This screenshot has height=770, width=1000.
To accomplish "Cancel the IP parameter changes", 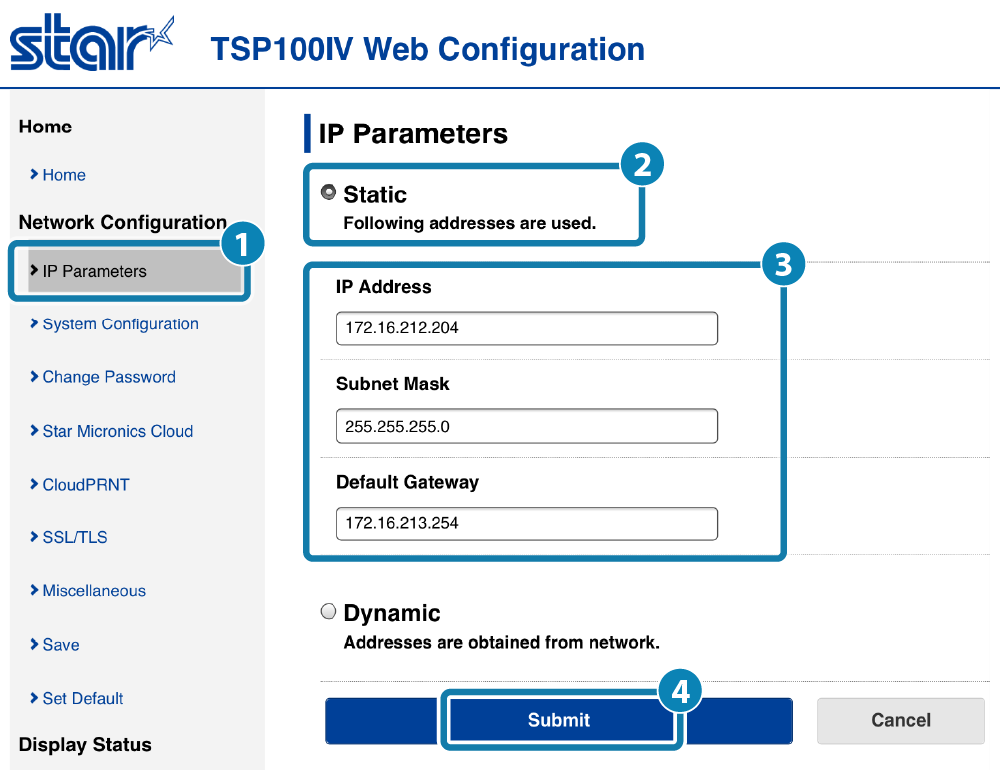I will pyautogui.click(x=901, y=721).
